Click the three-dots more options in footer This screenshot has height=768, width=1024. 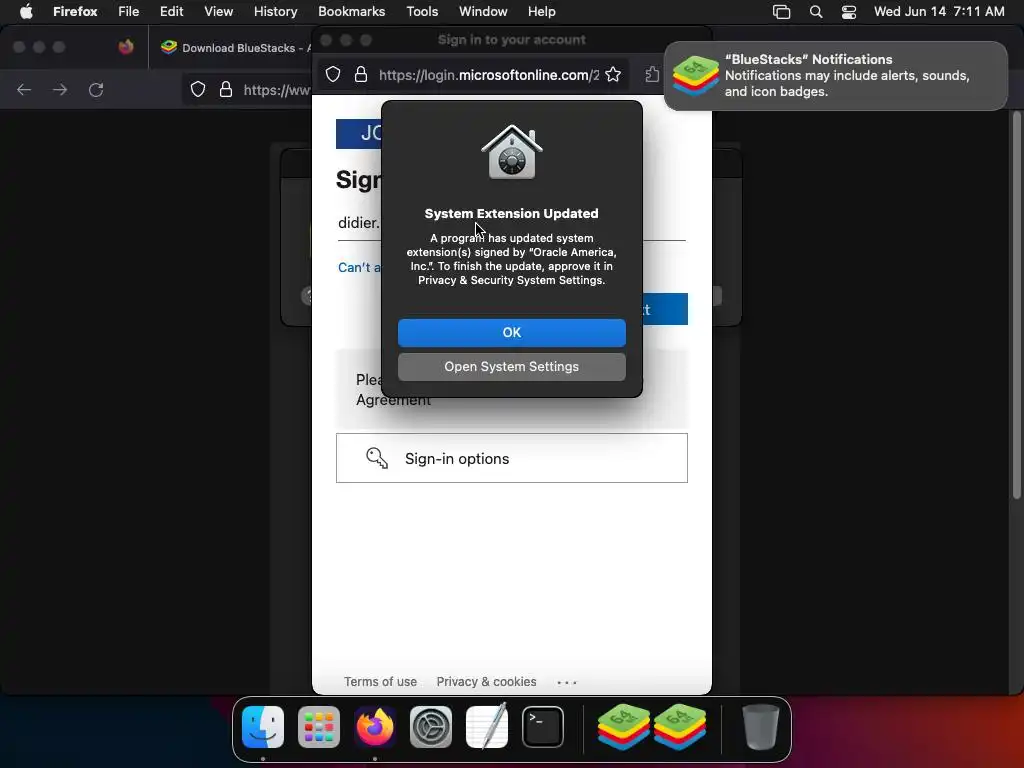coord(567,682)
